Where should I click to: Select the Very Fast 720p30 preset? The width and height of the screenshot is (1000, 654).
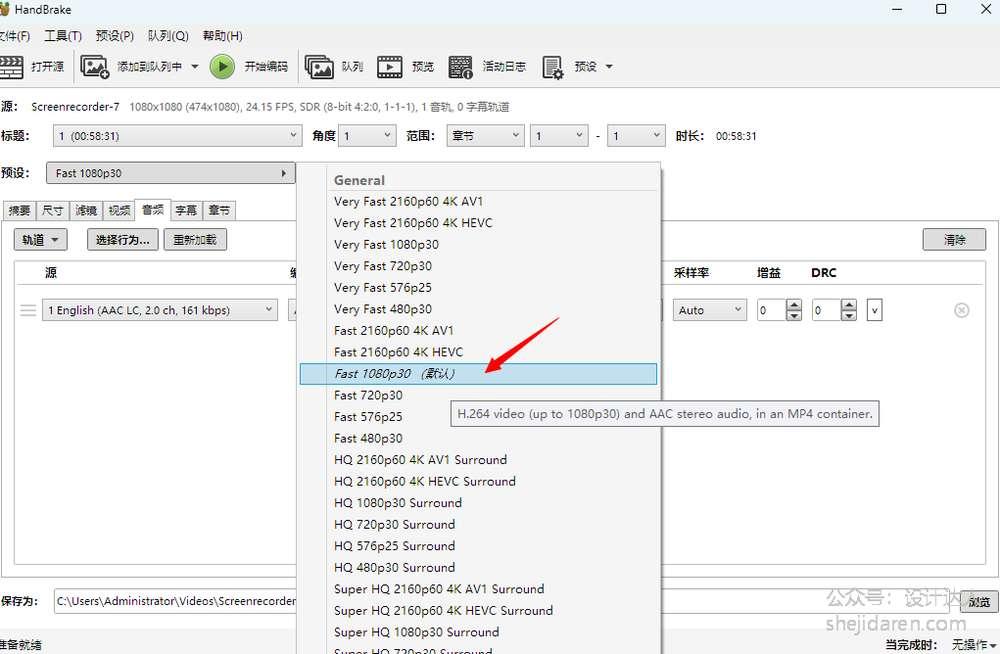tap(478, 266)
